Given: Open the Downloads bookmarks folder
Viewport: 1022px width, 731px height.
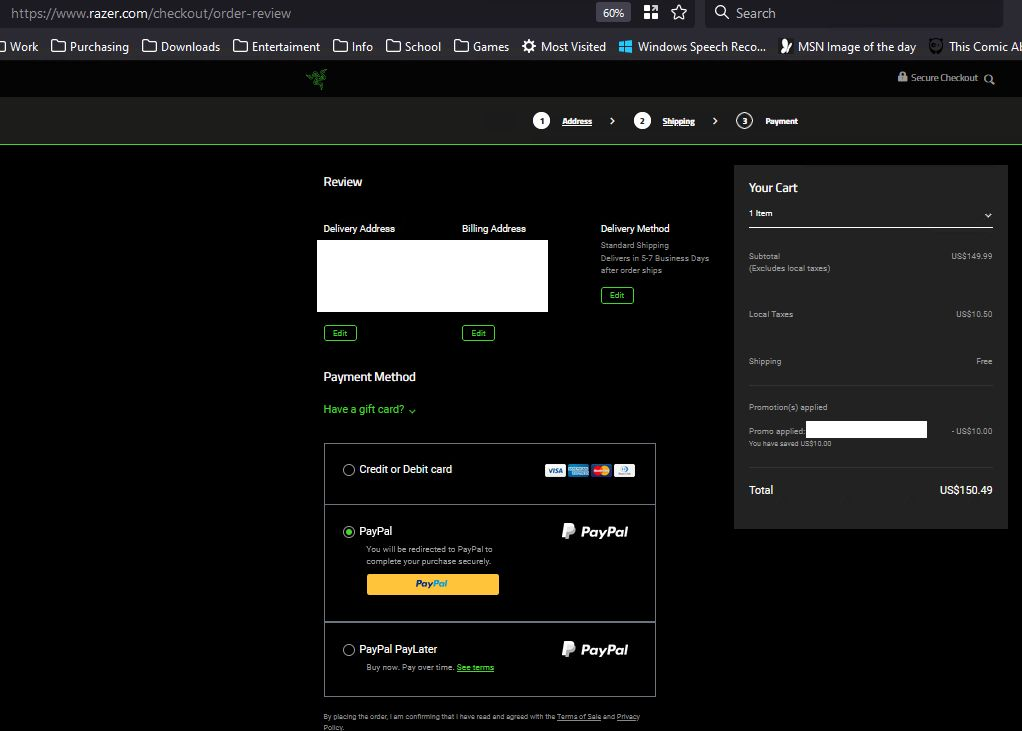Looking at the screenshot, I should pos(181,46).
